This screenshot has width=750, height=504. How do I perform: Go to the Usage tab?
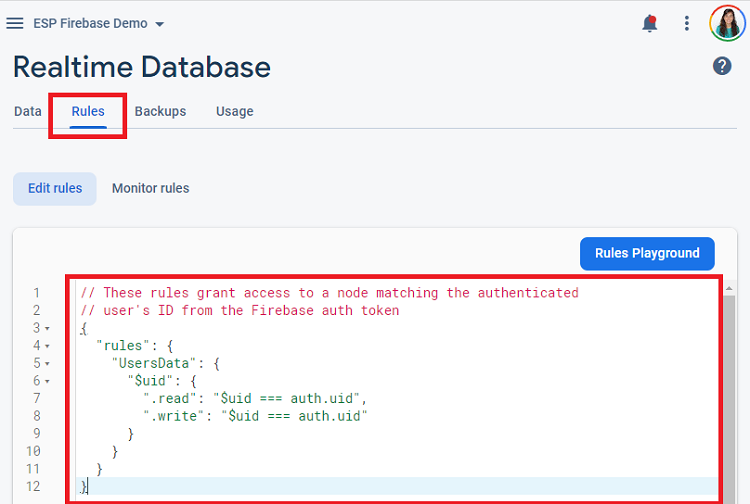(x=234, y=111)
